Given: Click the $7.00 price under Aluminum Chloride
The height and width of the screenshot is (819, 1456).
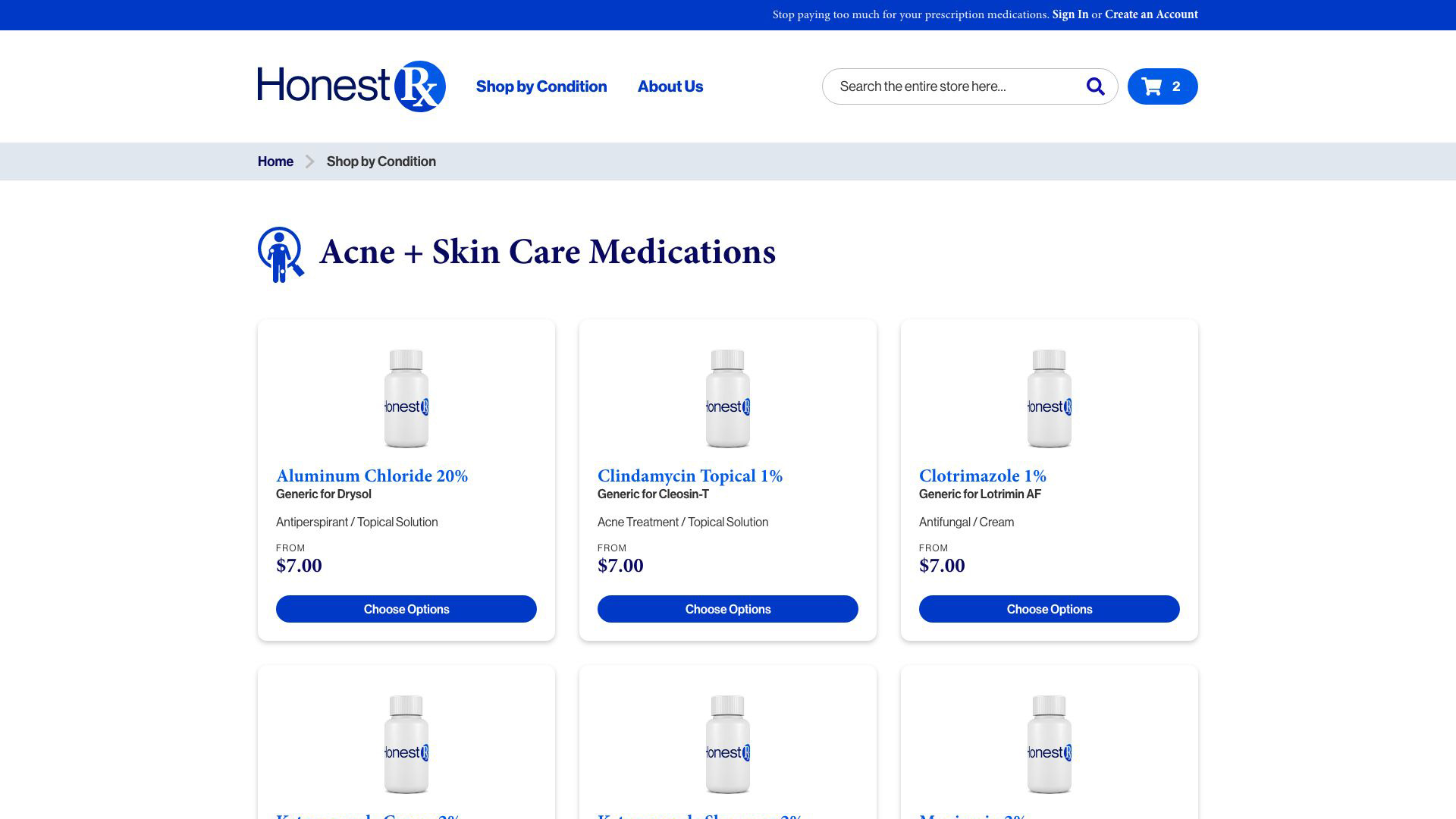Looking at the screenshot, I should [x=299, y=566].
